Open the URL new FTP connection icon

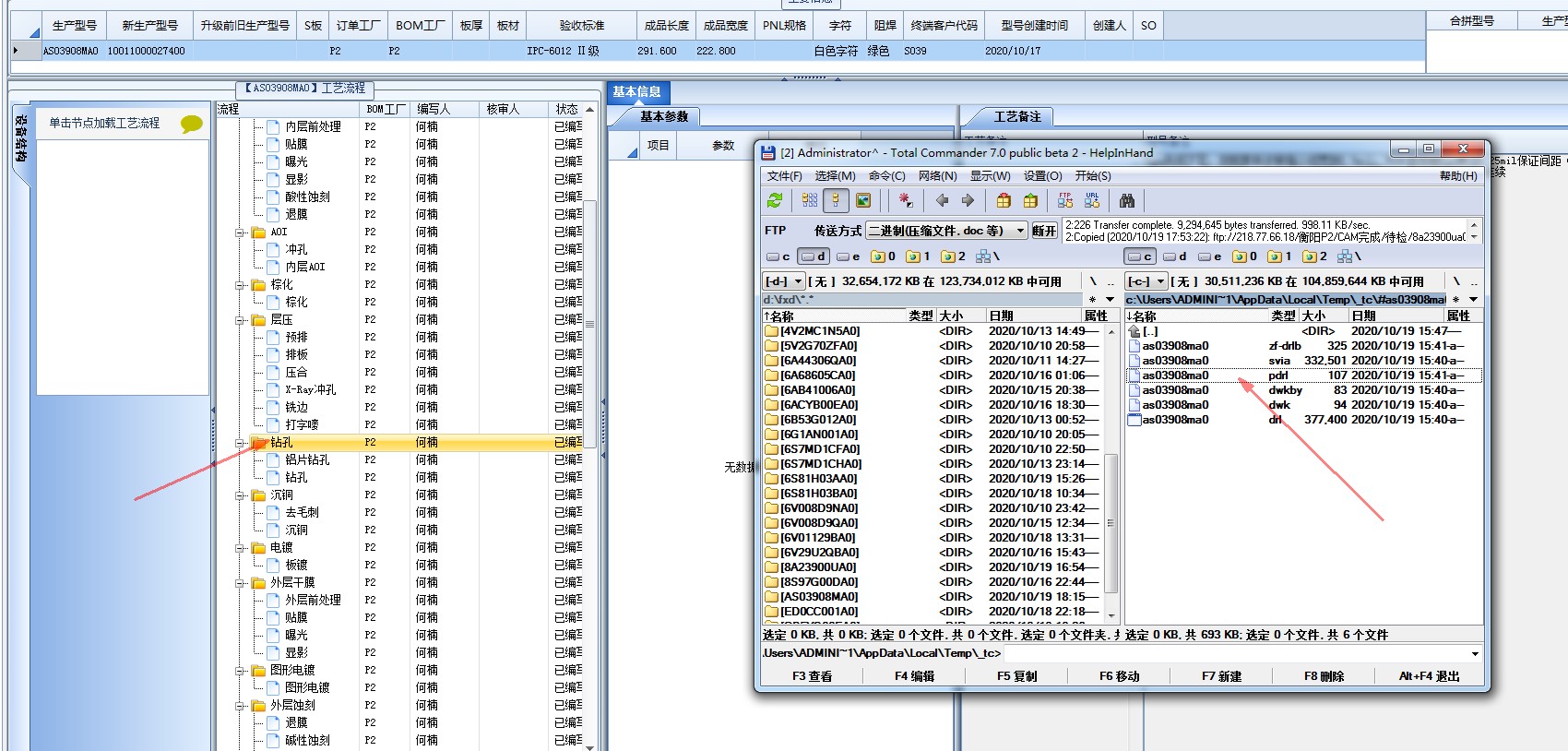(x=1092, y=200)
